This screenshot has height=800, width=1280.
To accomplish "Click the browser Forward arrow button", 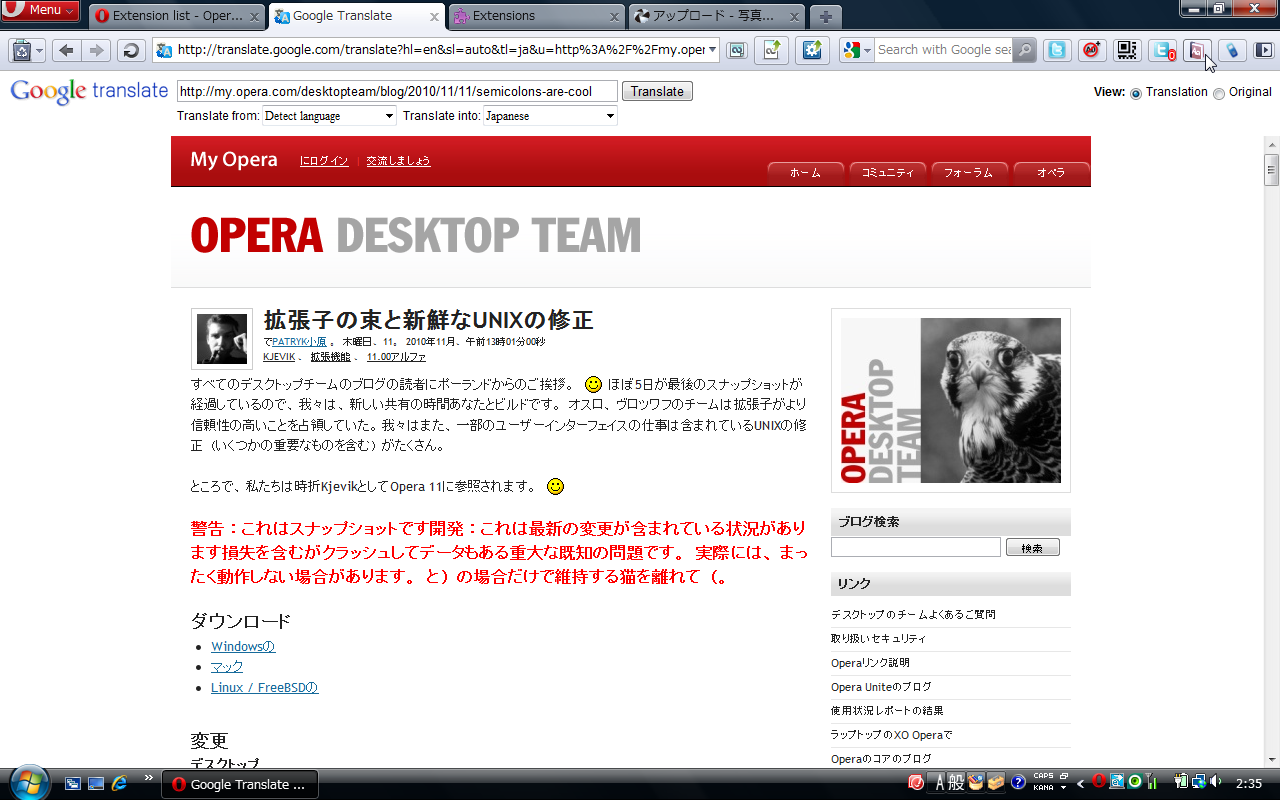I will pyautogui.click(x=96, y=50).
